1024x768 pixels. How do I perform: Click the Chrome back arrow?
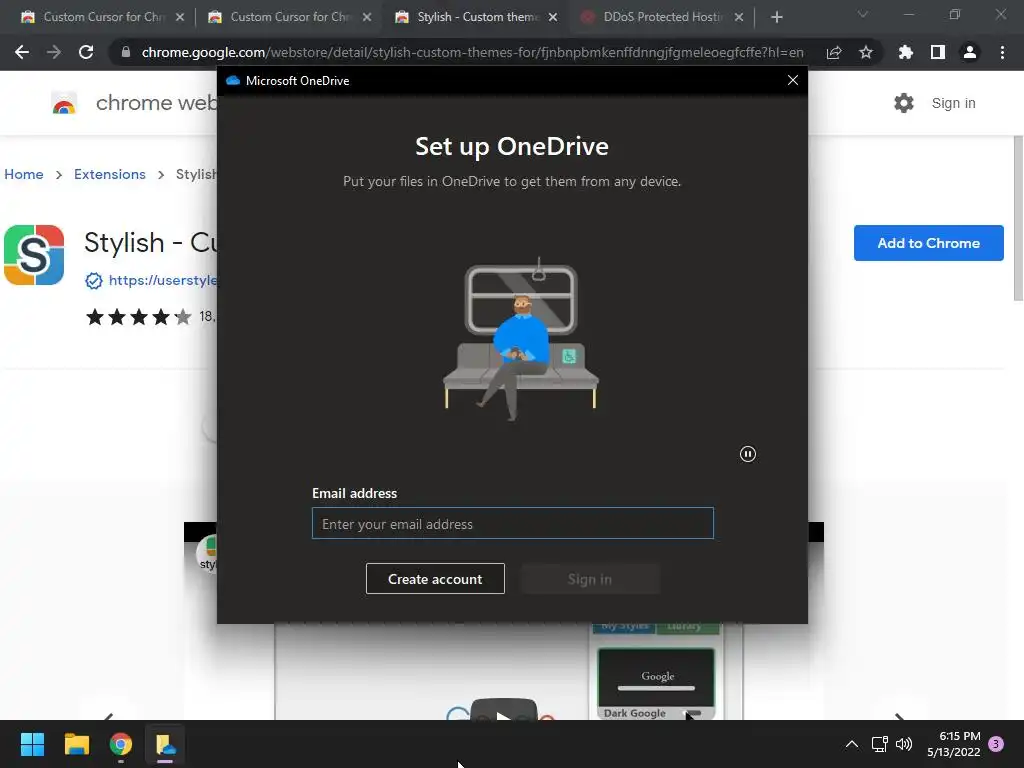22,52
